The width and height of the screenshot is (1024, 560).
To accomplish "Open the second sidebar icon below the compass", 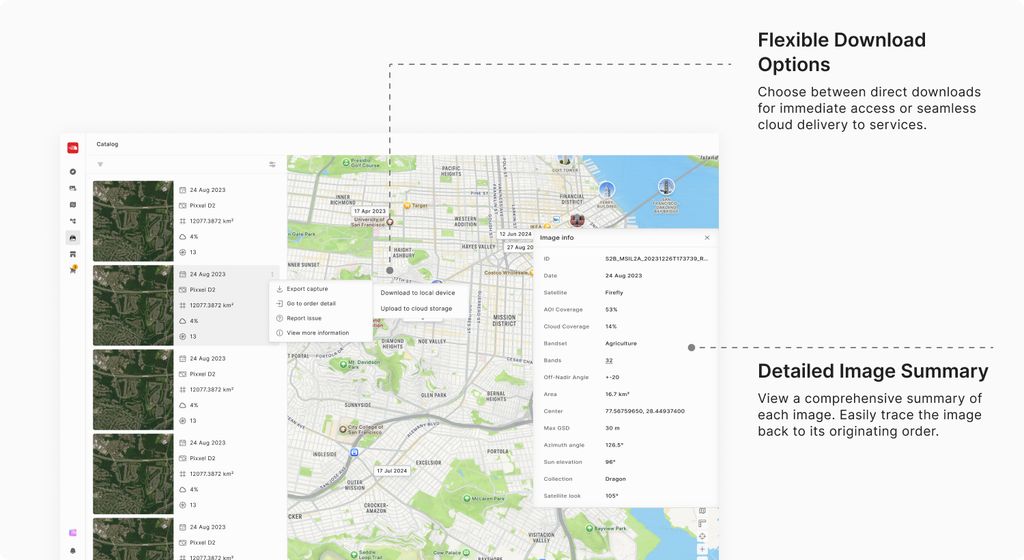I will point(72,188).
